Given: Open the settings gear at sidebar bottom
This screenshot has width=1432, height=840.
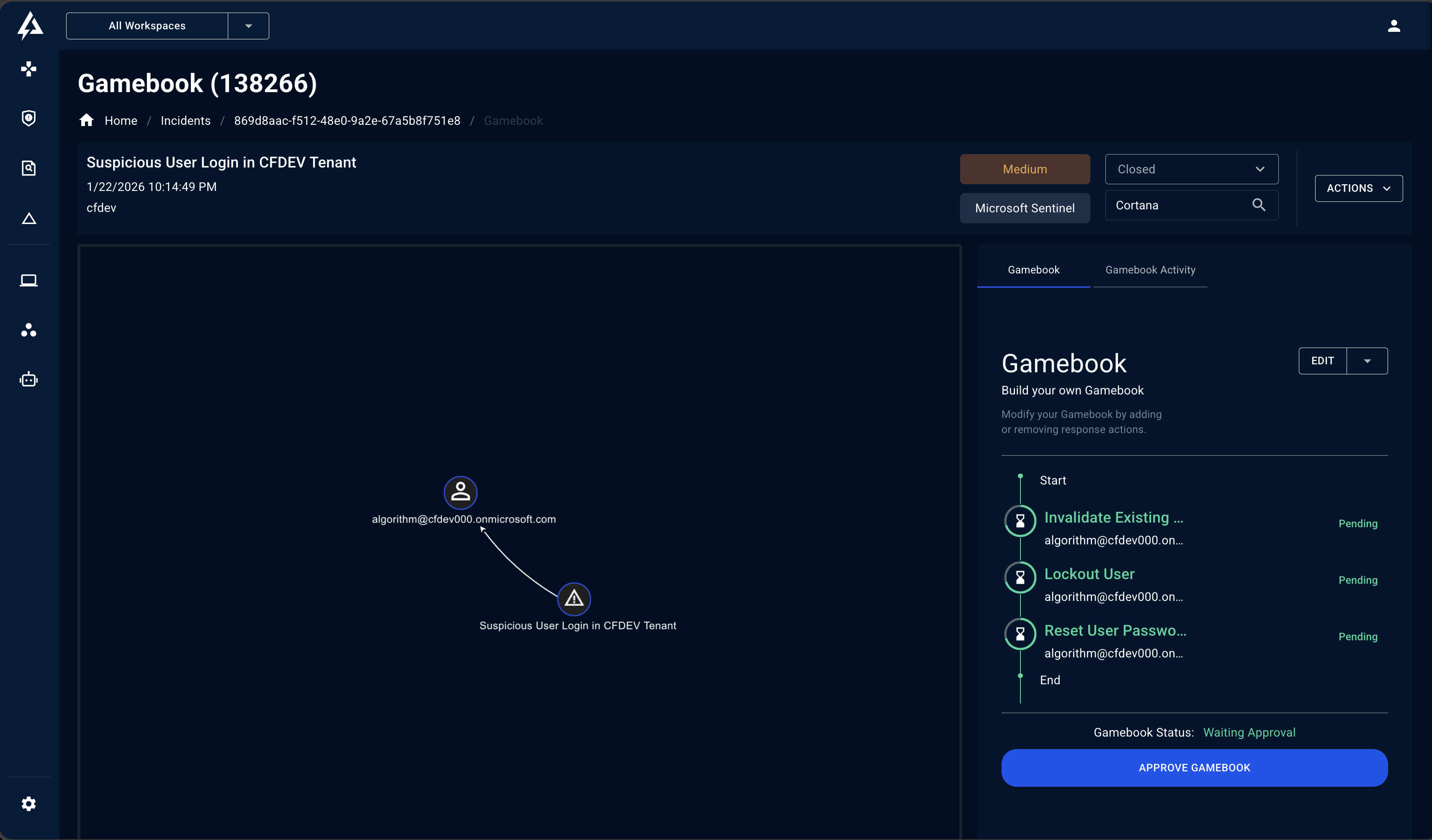Looking at the screenshot, I should [29, 804].
